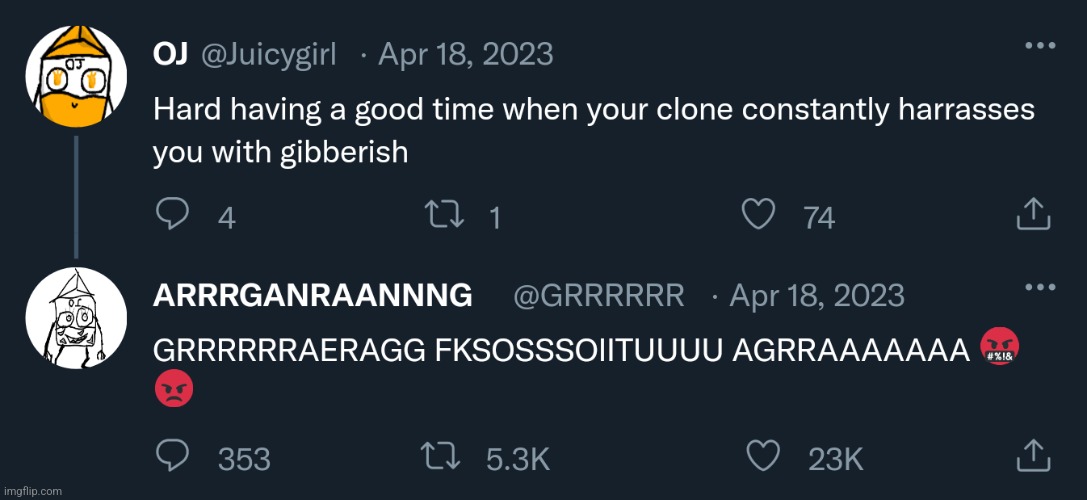Open OJ's display name link
The width and height of the screenshot is (1087, 500).
pos(170,53)
